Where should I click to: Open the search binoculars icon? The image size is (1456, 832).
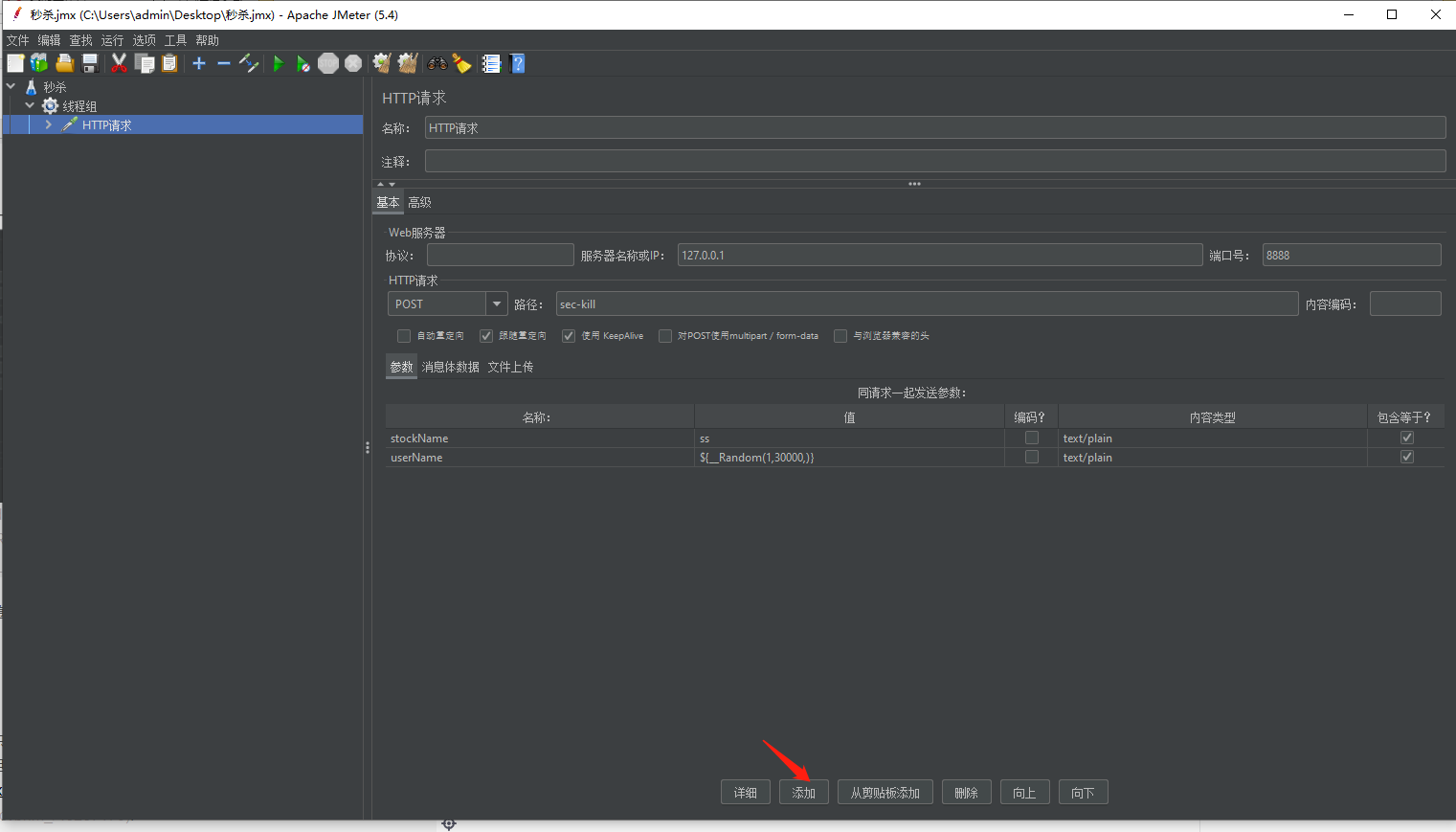click(x=437, y=63)
